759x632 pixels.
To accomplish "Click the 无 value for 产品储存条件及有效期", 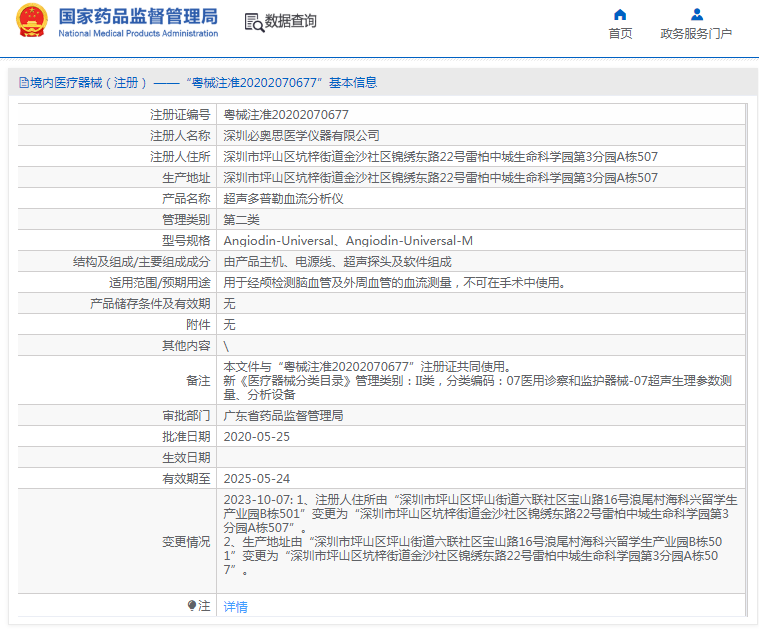I will 229,304.
